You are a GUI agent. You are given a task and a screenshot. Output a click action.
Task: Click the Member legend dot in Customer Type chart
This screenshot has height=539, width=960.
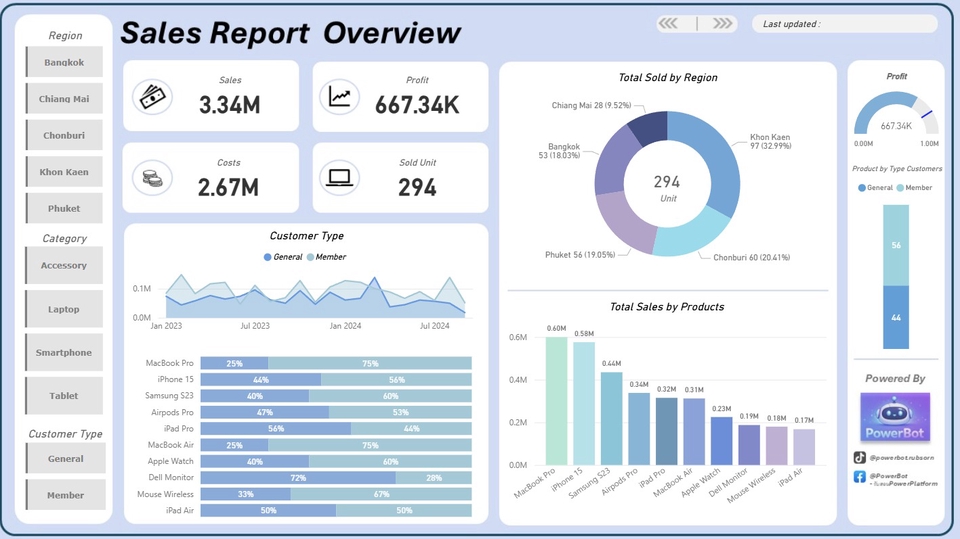click(x=310, y=257)
